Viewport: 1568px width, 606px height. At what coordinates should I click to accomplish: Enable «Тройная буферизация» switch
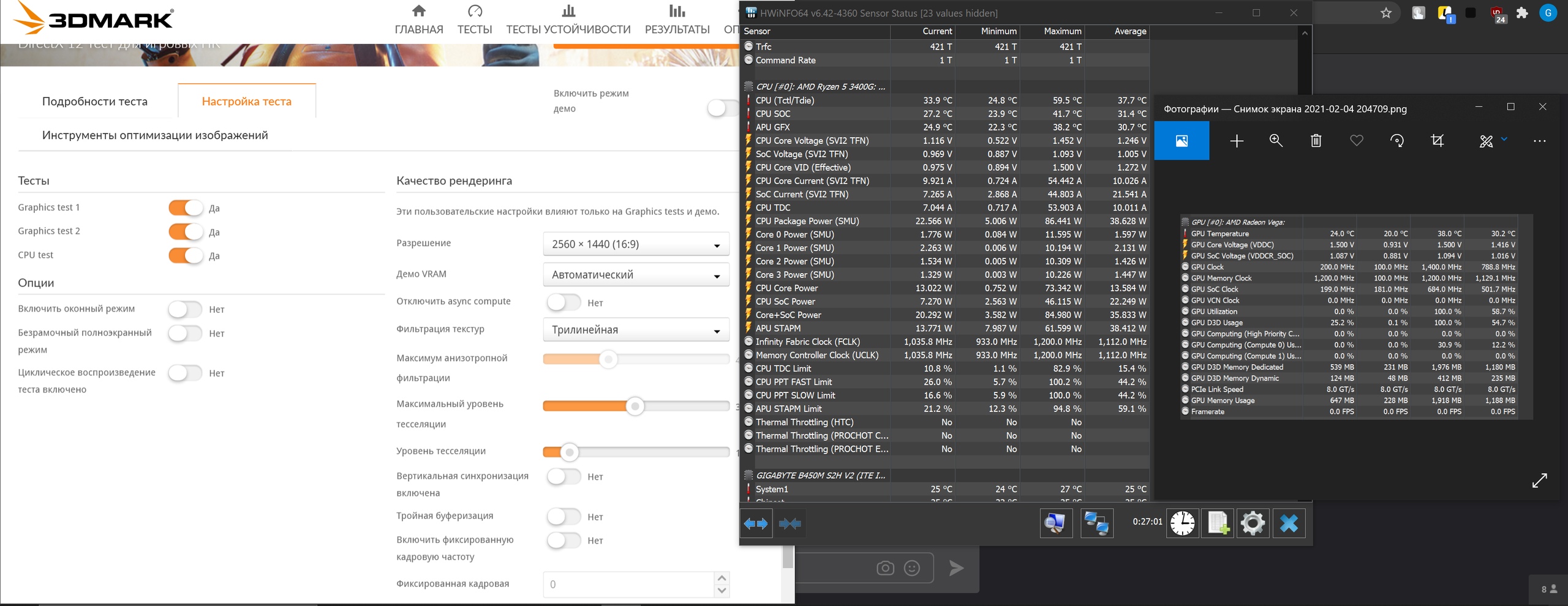coord(564,517)
